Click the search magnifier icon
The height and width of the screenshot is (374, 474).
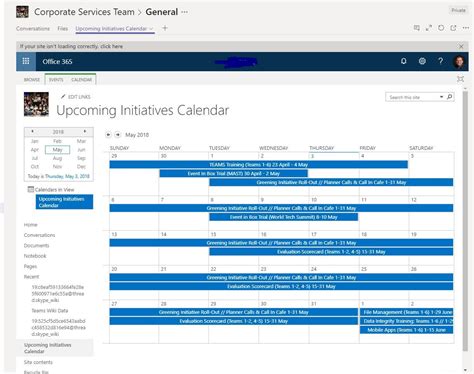point(449,97)
